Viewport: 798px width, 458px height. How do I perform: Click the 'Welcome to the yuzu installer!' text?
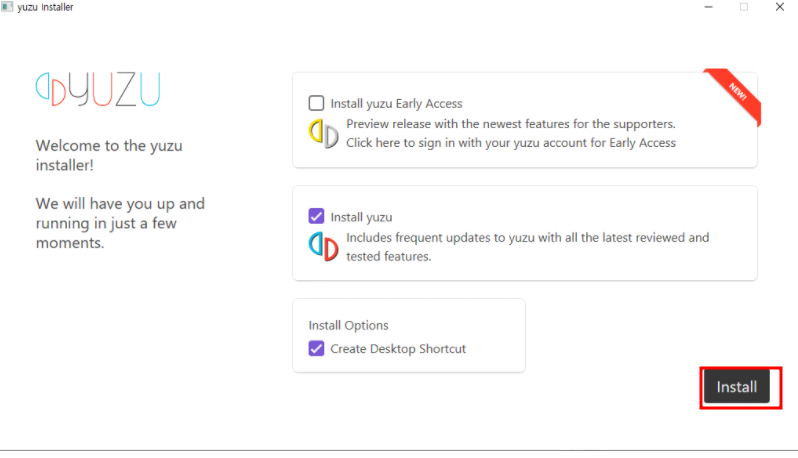click(109, 155)
